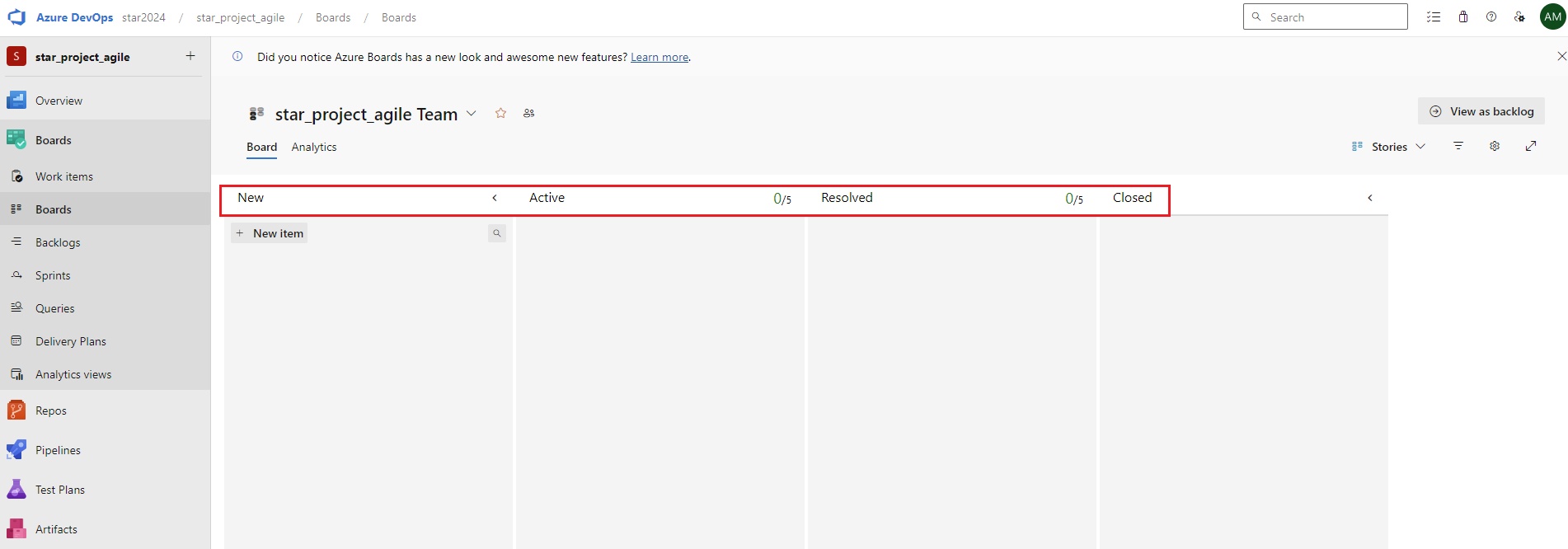Click the Learn more link
This screenshot has width=1568, height=549.
point(660,57)
